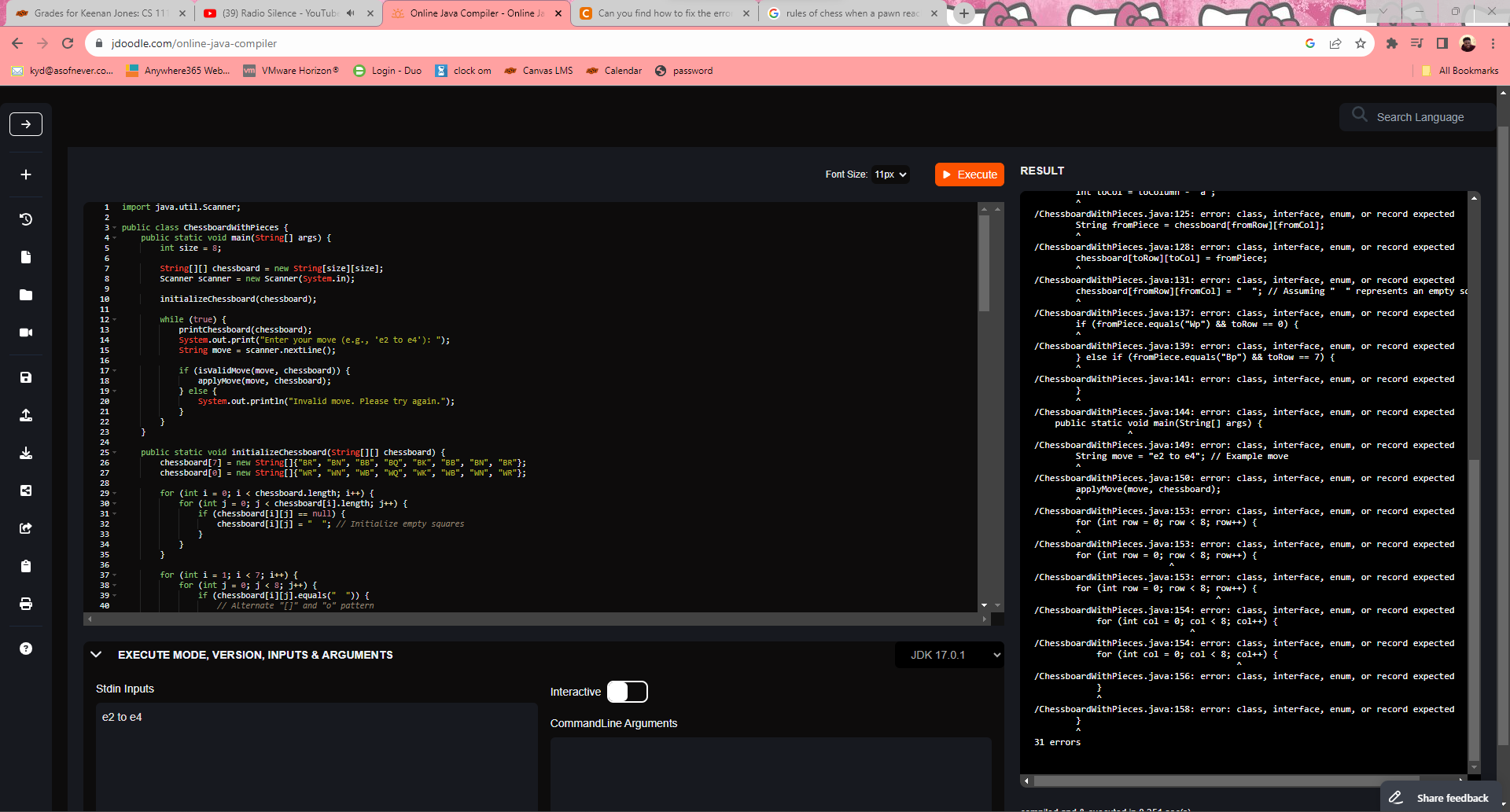1510x812 pixels.
Task: Collapse Execute Mode, Version, Inputs section
Action: (96, 654)
